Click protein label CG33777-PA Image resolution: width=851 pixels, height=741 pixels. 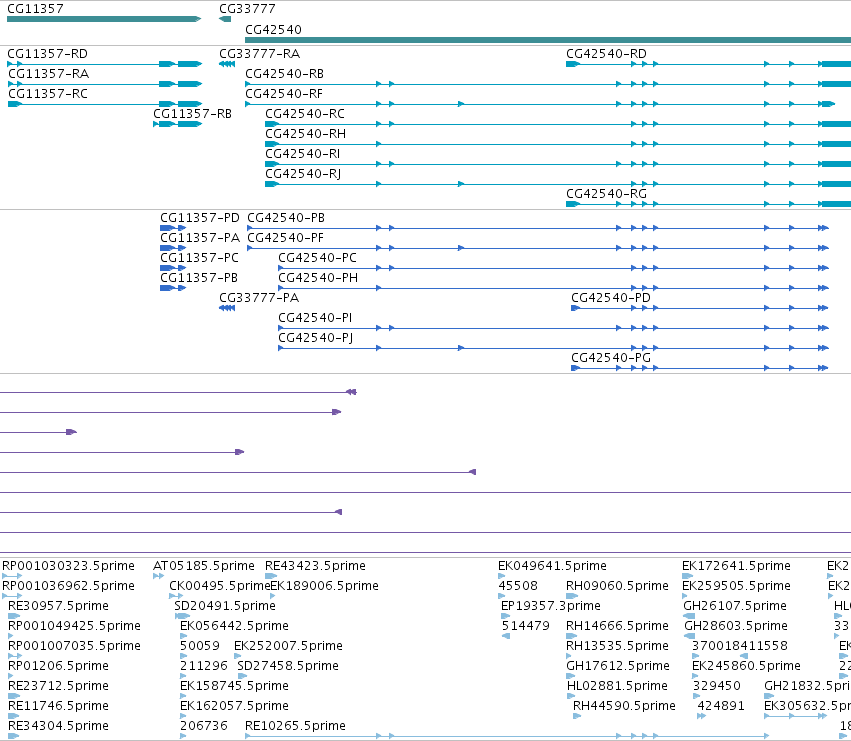[259, 298]
